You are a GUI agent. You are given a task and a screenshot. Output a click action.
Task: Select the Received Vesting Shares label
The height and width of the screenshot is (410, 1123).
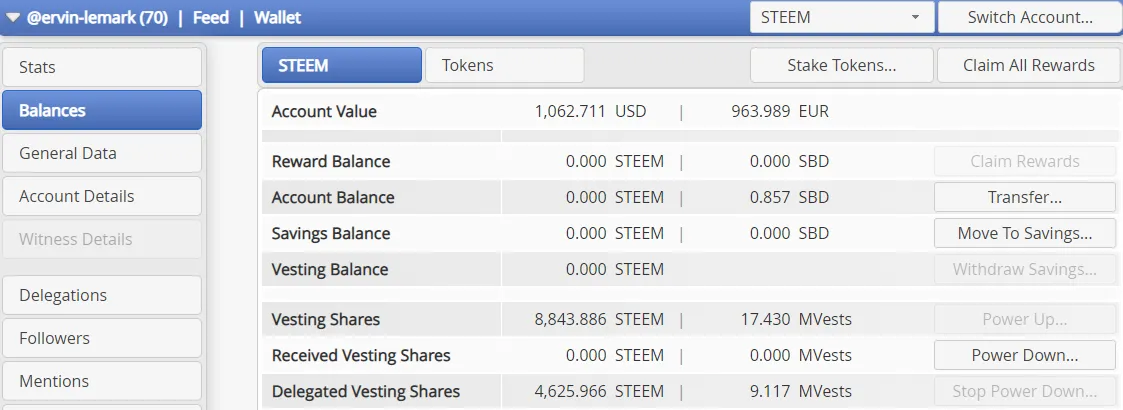click(x=361, y=356)
